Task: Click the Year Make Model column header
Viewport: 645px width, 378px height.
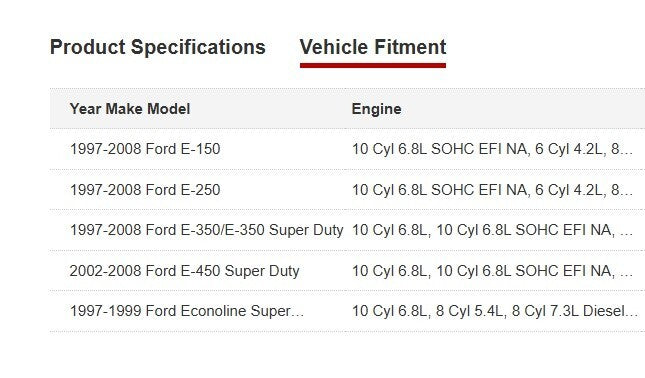Action: pyautogui.click(x=130, y=109)
